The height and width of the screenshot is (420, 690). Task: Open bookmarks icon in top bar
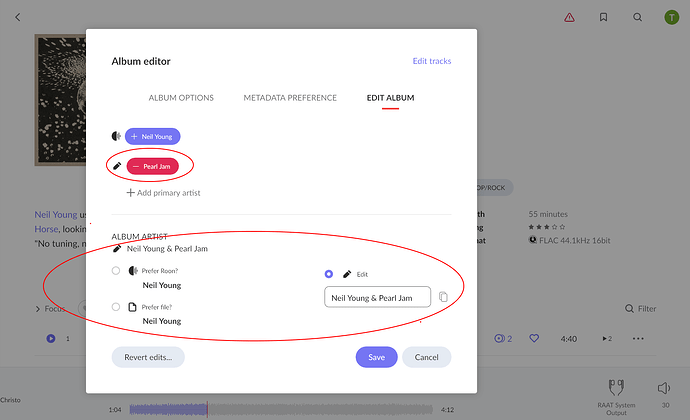coord(603,17)
